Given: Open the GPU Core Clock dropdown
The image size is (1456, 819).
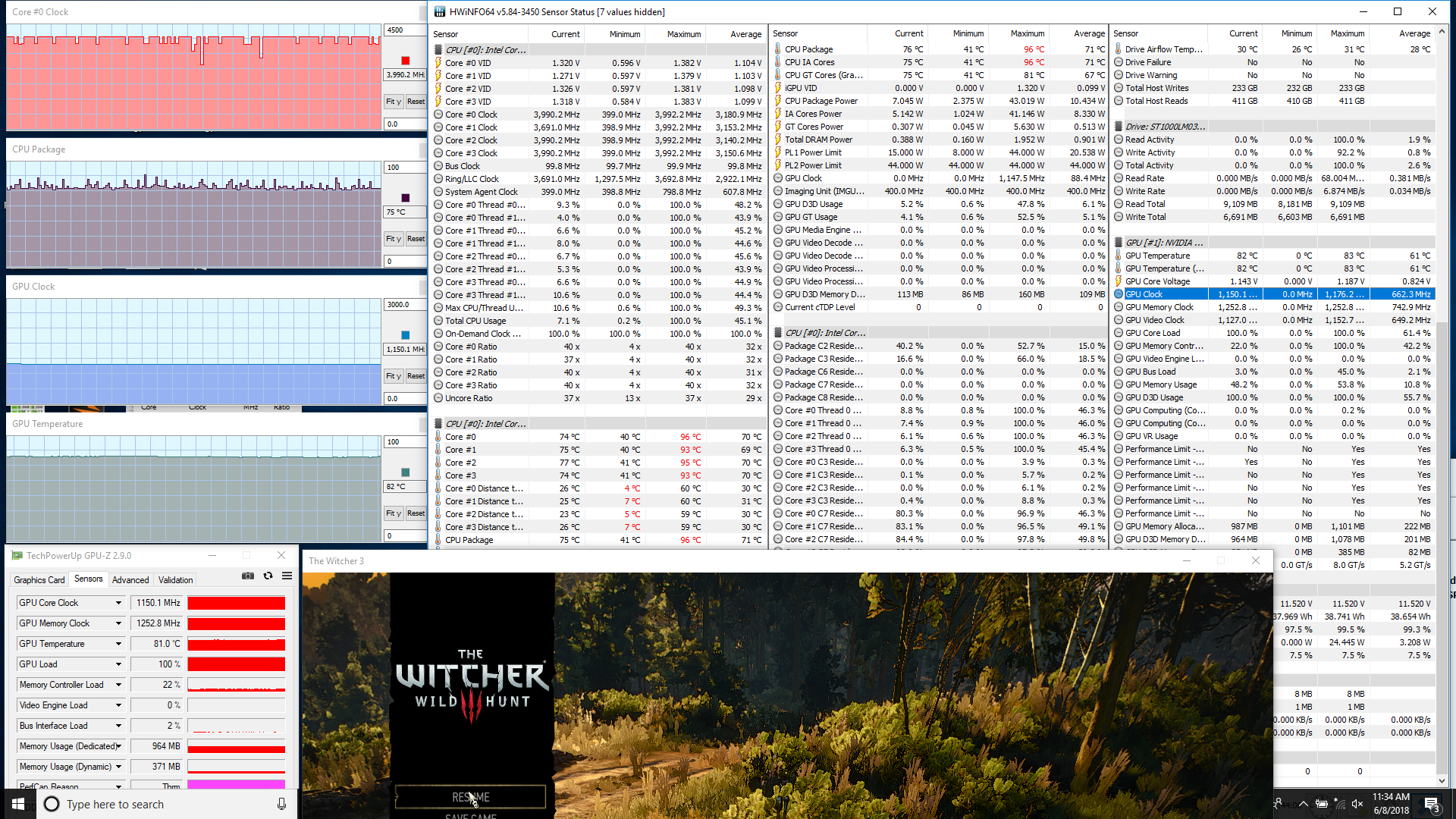Looking at the screenshot, I should coord(118,603).
